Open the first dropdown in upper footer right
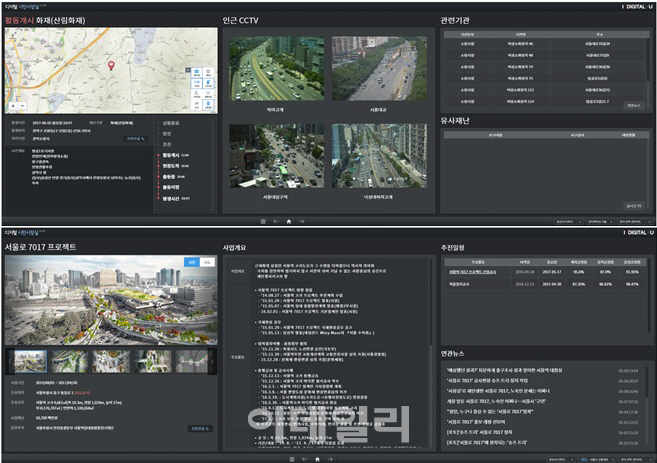The width and height of the screenshot is (657, 463). (x=569, y=221)
